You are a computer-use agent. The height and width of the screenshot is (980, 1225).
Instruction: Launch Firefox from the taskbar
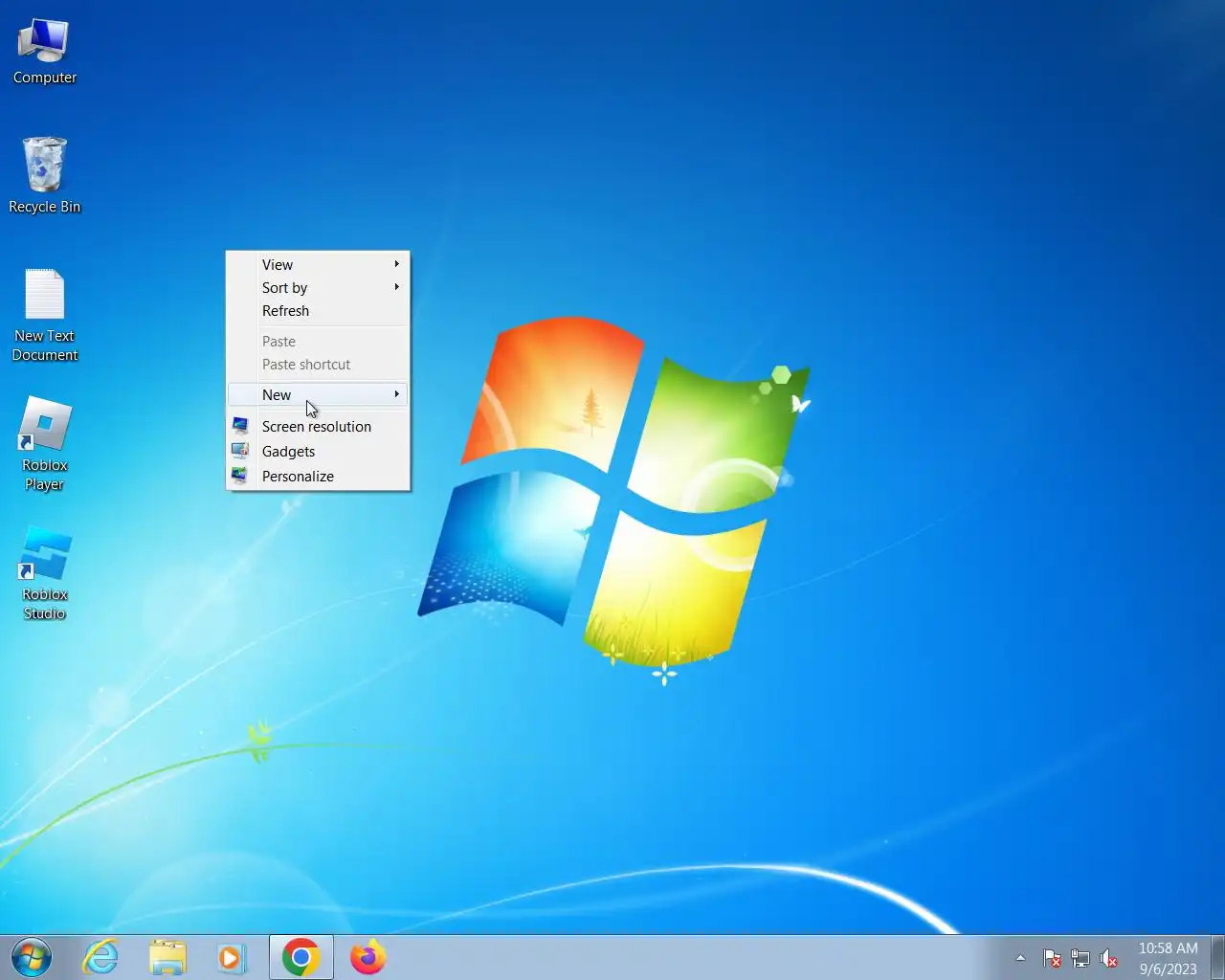(368, 957)
